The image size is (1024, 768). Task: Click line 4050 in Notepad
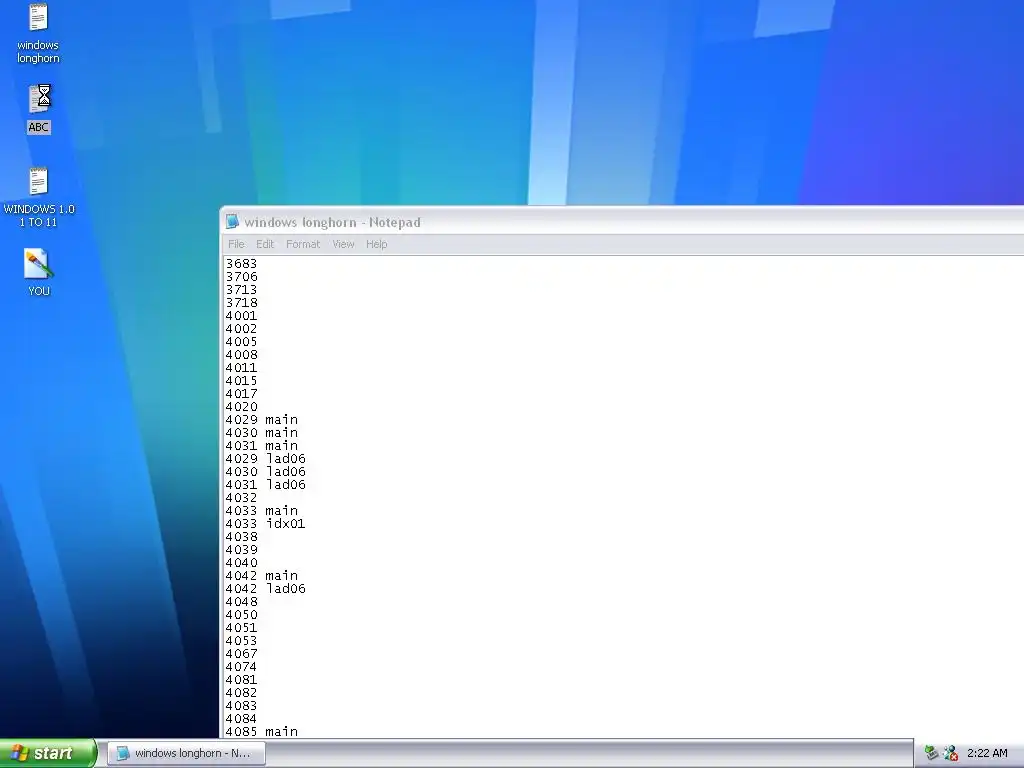click(241, 615)
